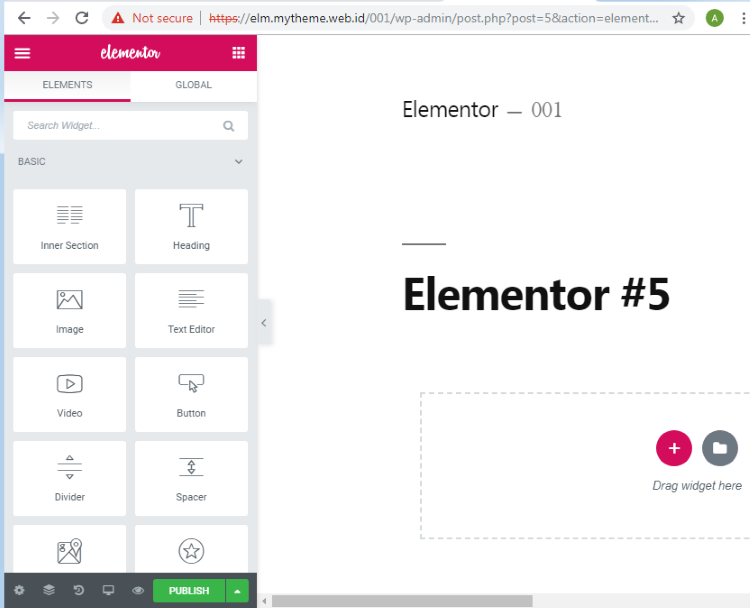Open the widgets grid icon in header
Image resolution: width=750 pixels, height=608 pixels.
[x=238, y=53]
